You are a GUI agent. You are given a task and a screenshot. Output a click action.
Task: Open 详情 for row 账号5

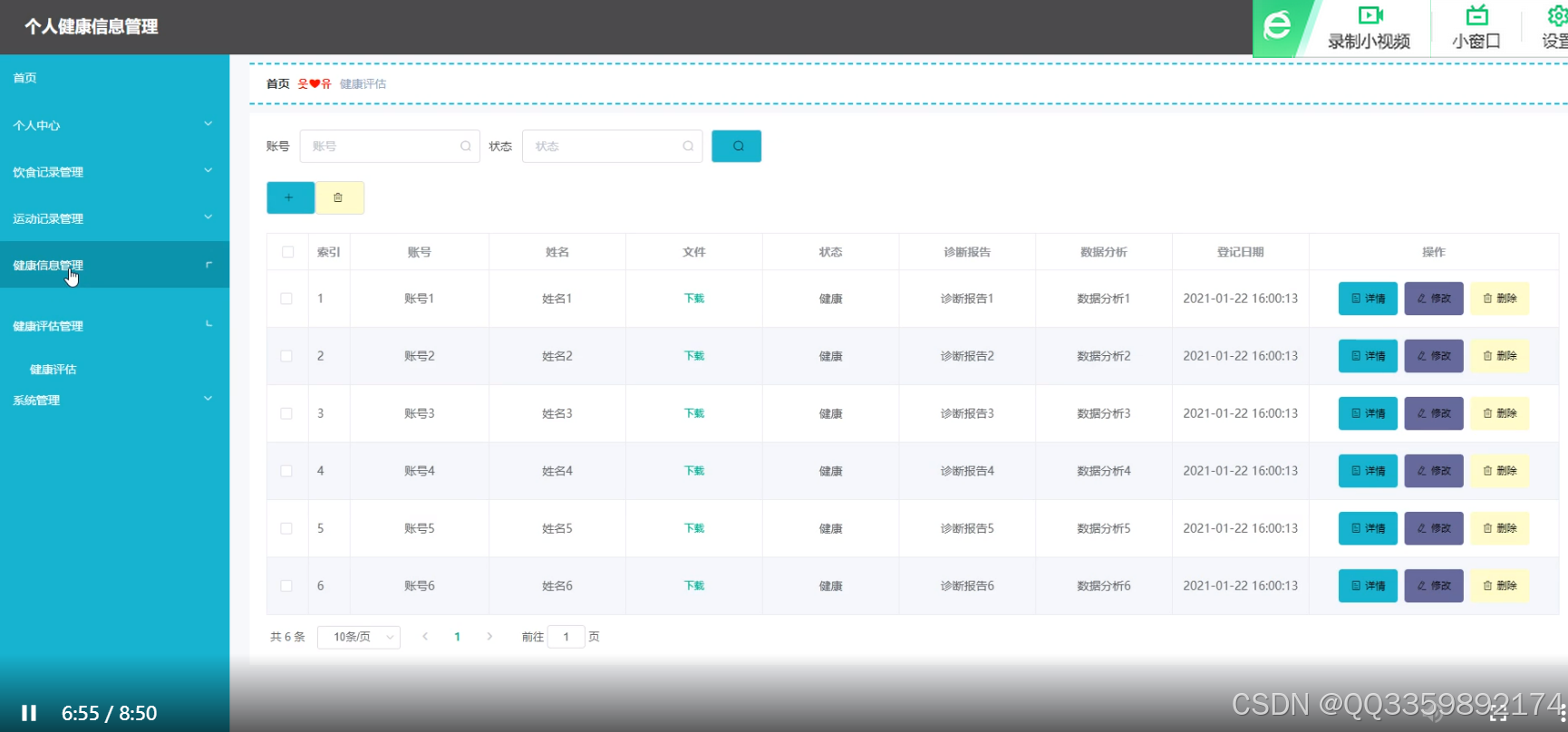[1368, 528]
